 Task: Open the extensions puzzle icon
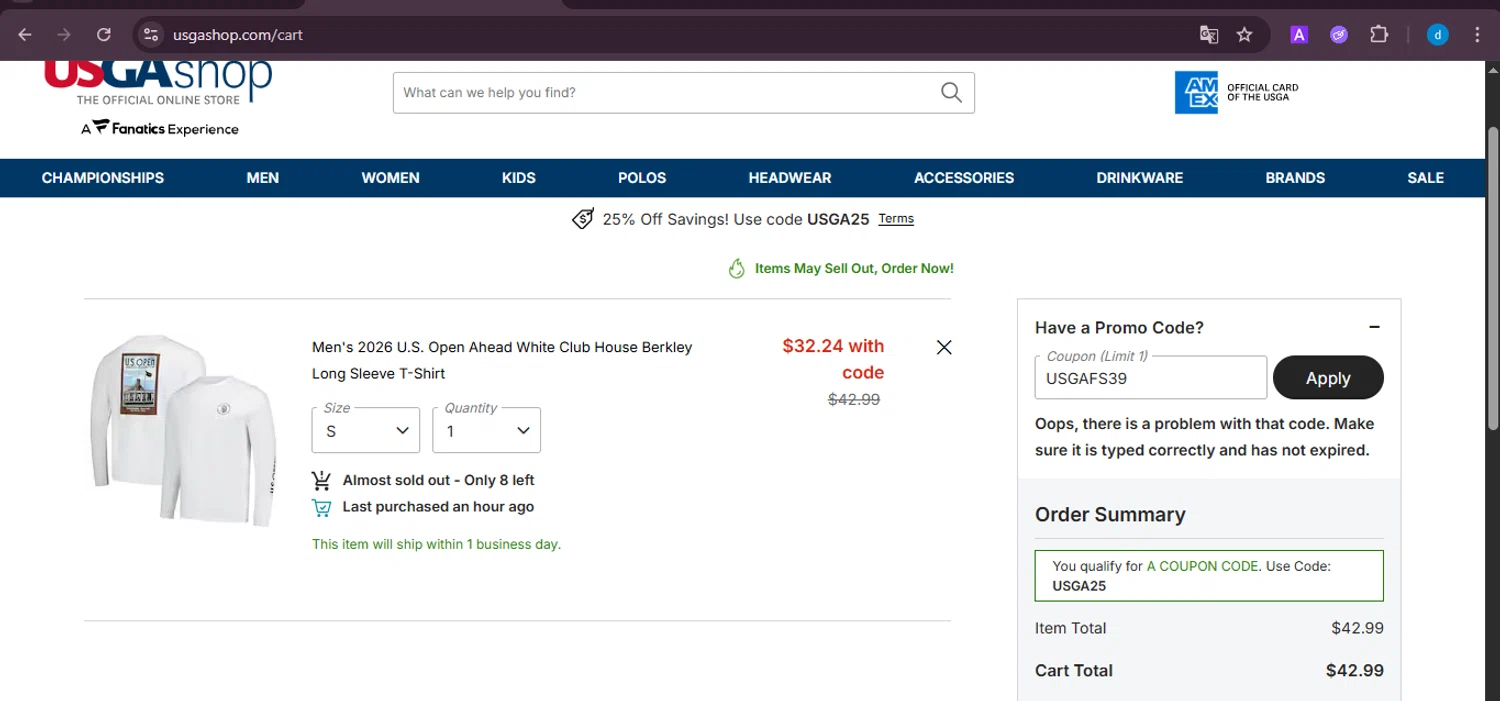[x=1379, y=35]
